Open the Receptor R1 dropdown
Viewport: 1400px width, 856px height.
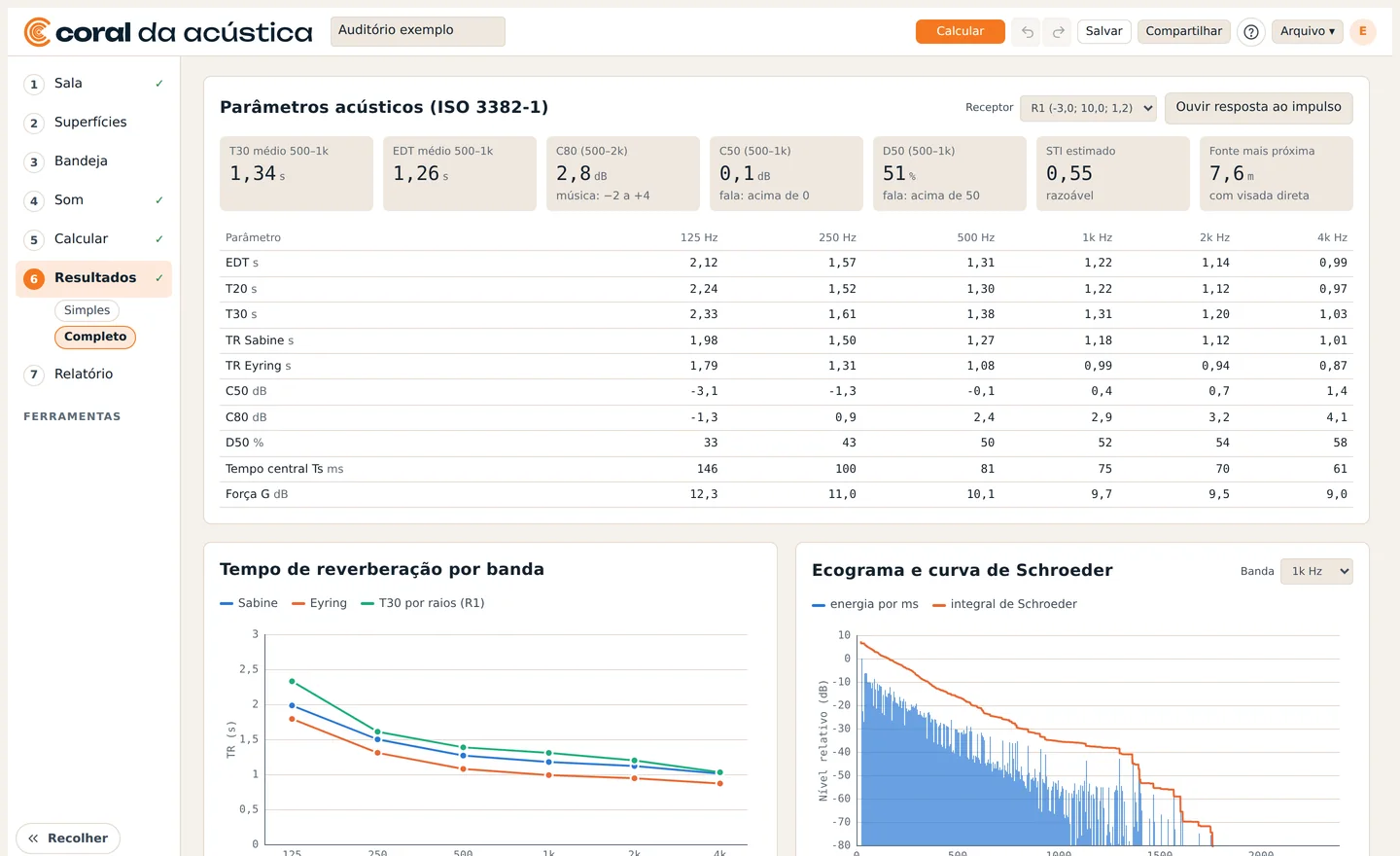tap(1088, 108)
